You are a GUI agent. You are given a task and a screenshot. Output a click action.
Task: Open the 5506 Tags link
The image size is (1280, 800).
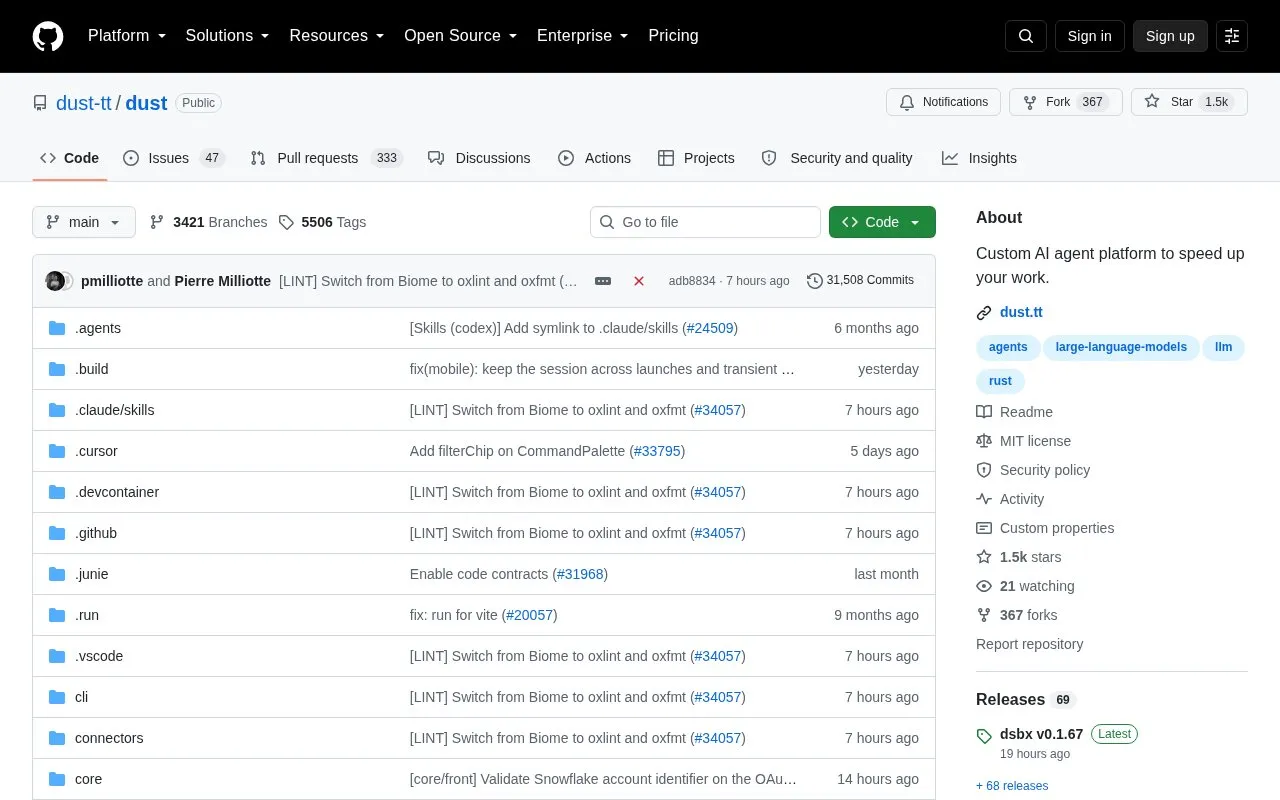[322, 222]
